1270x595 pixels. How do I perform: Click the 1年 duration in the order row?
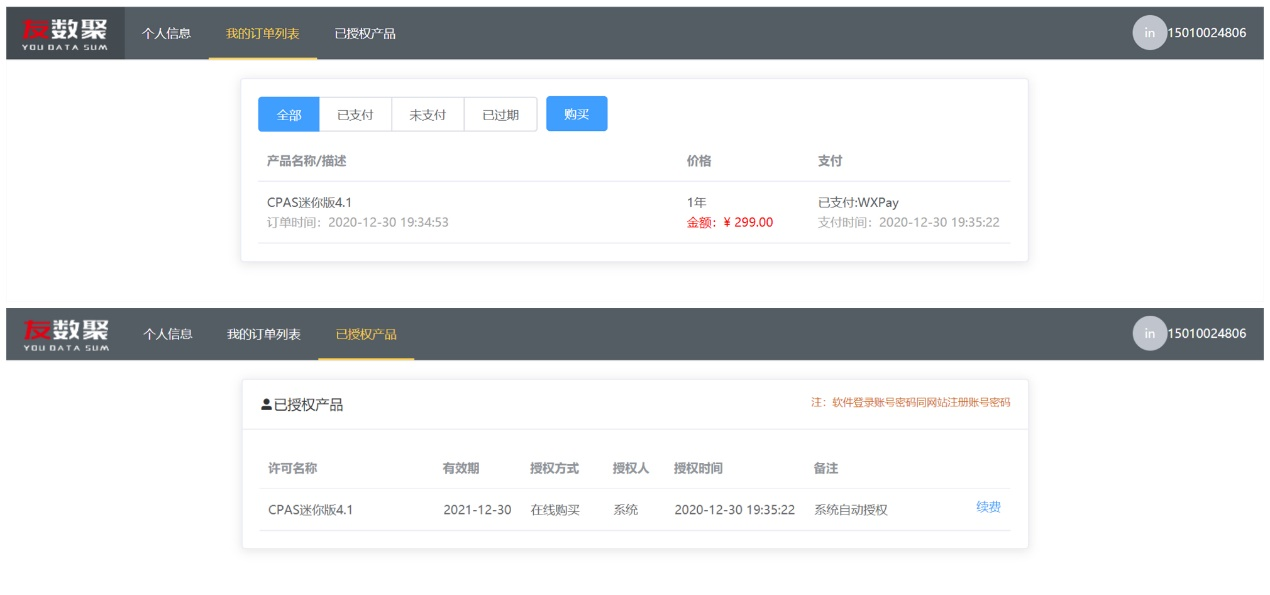point(697,202)
